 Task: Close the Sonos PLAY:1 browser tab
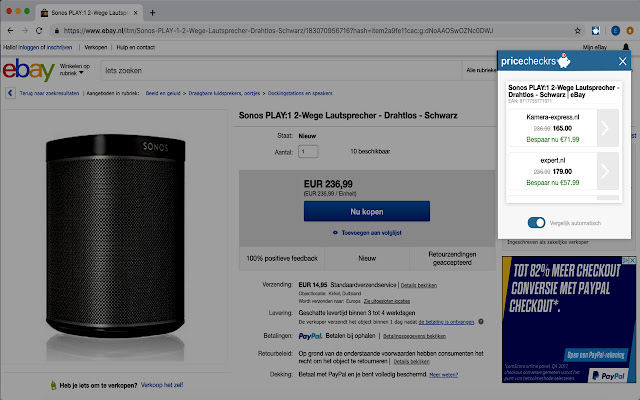point(136,13)
